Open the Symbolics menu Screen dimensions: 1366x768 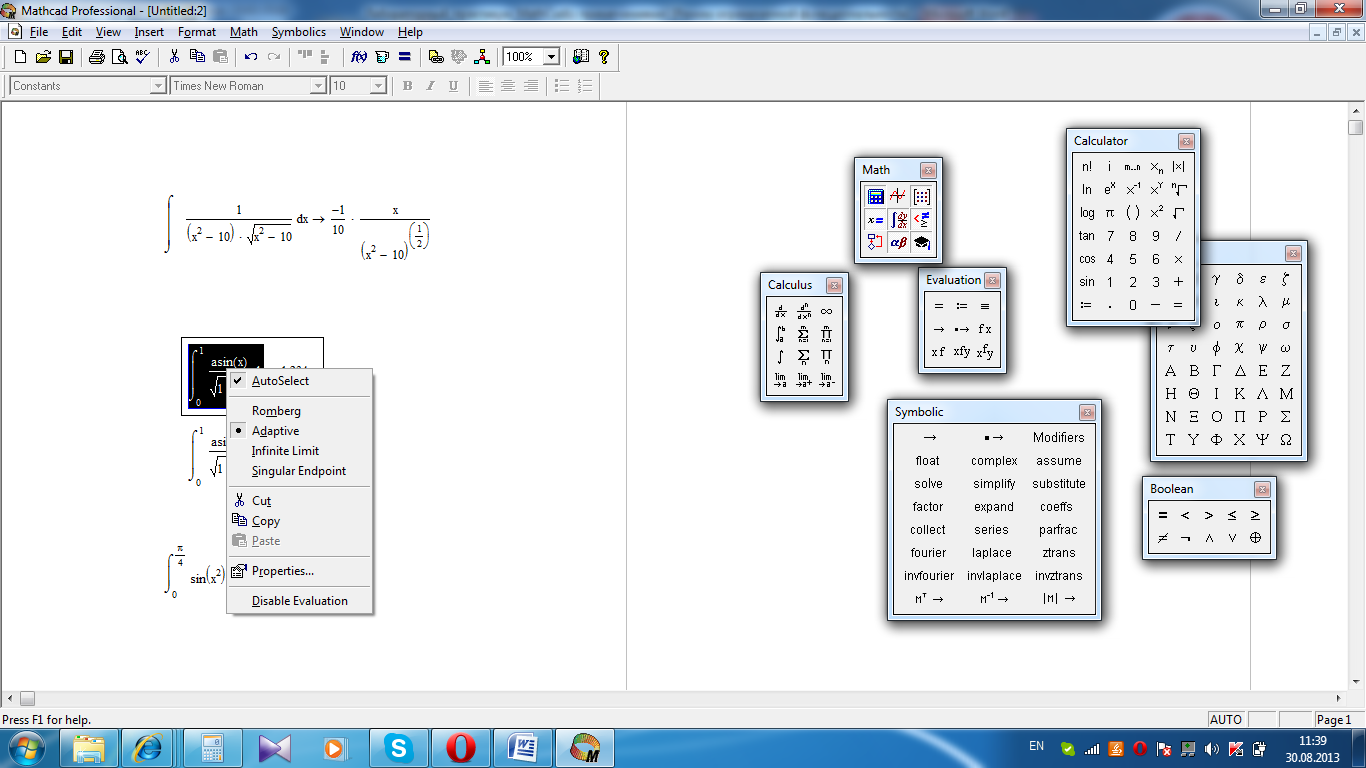(298, 32)
